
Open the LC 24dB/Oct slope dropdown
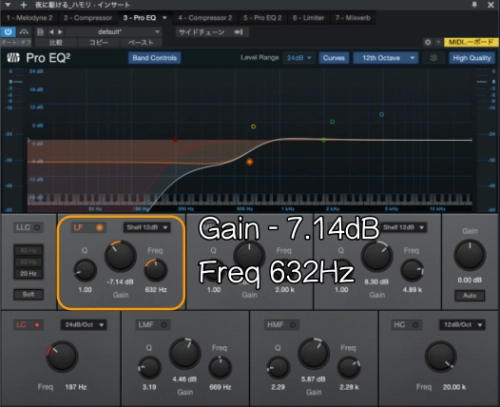coord(84,325)
